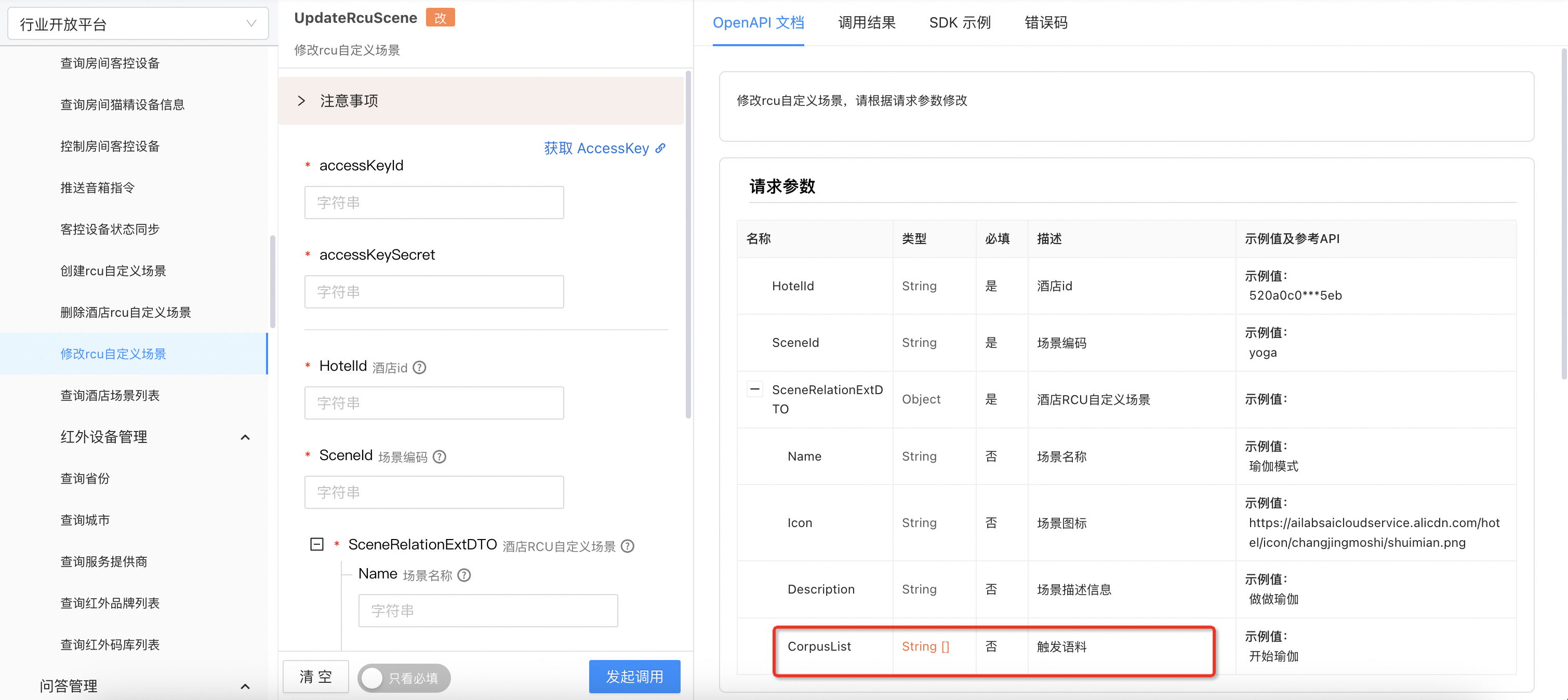The width and height of the screenshot is (1568, 700).
Task: Collapse the 问答管理 menu group
Action: point(245,686)
